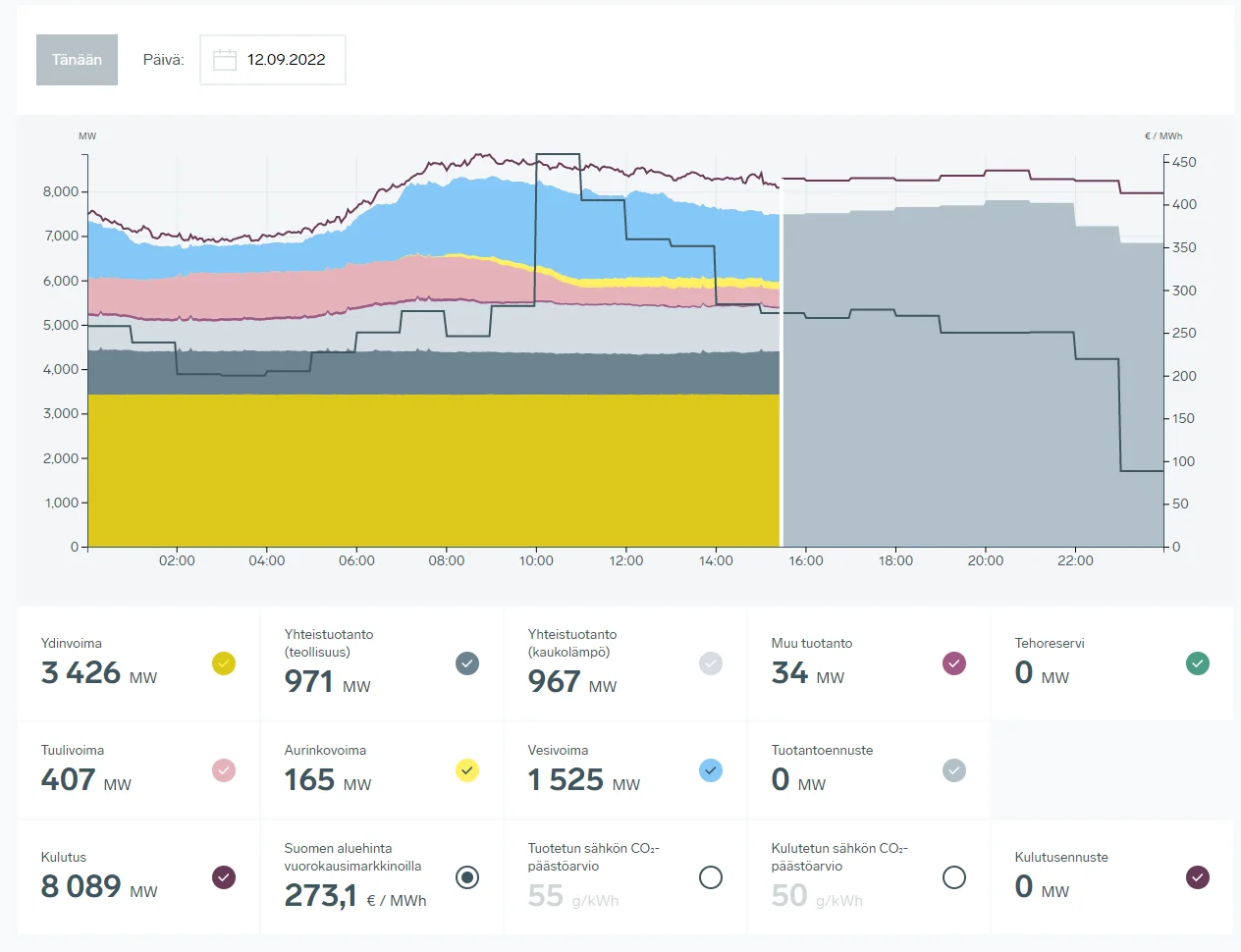
Task: Toggle Yhteistuotanto (kaukolämpö) series checkmark
Action: pyautogui.click(x=711, y=663)
